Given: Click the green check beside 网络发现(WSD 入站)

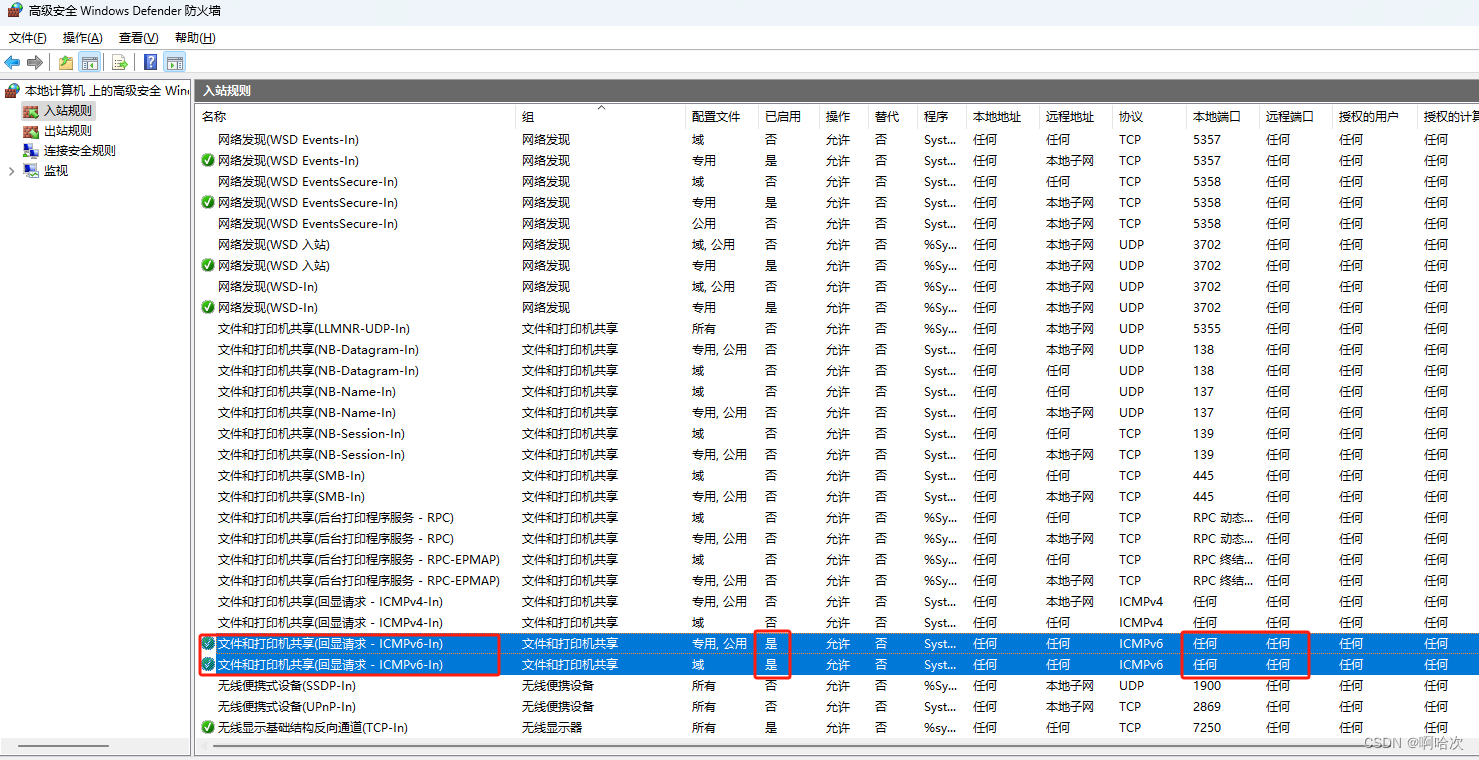Looking at the screenshot, I should point(208,265).
